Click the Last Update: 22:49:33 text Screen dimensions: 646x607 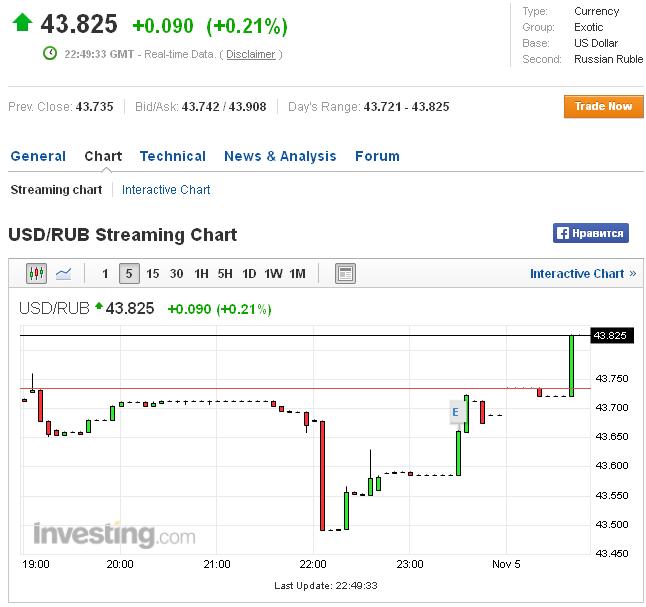pyautogui.click(x=326, y=586)
